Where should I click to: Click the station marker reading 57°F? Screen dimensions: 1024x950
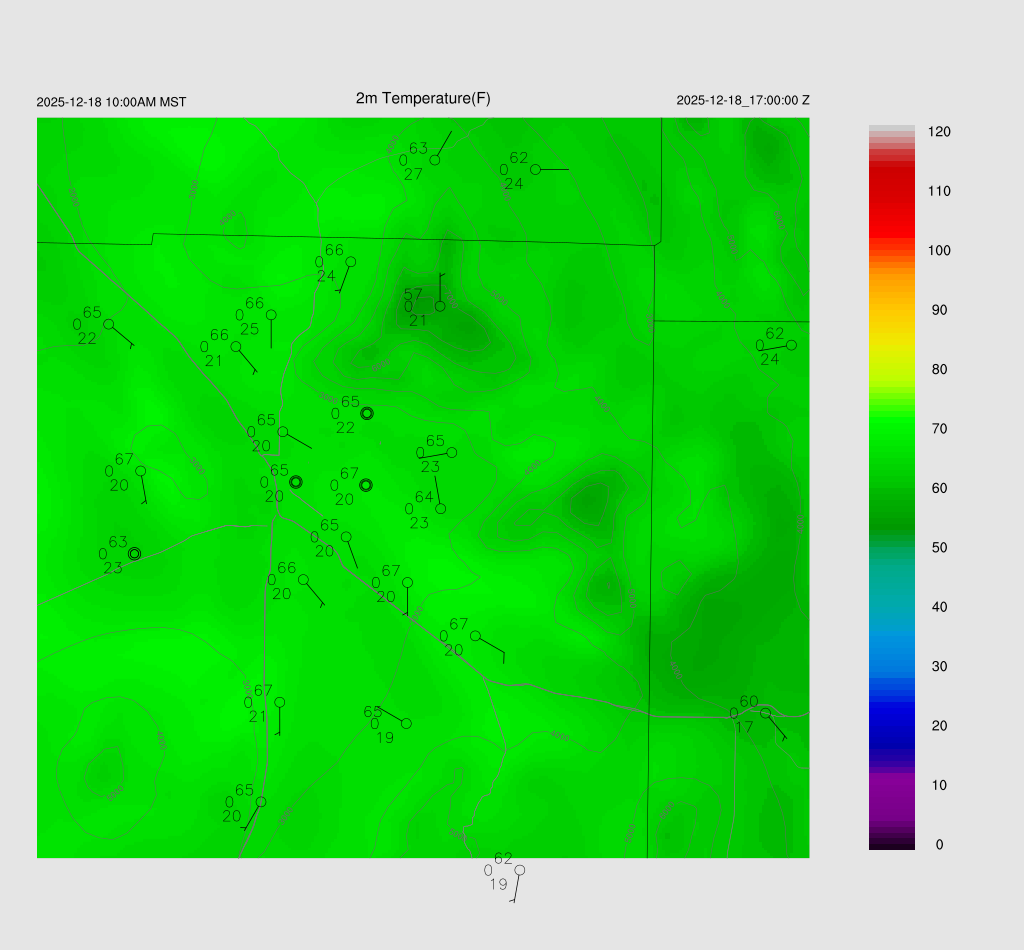tap(440, 306)
